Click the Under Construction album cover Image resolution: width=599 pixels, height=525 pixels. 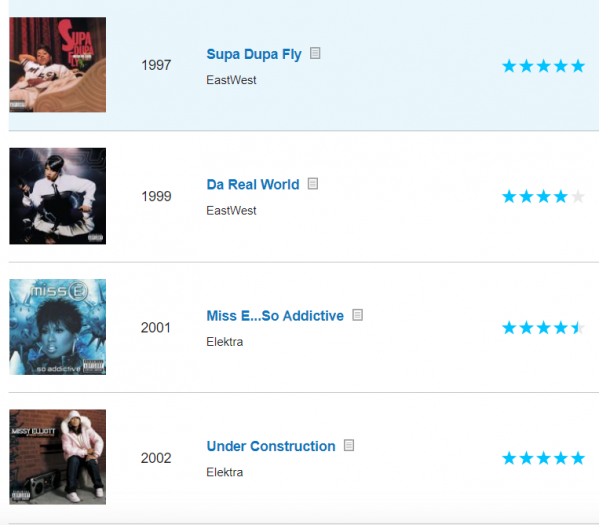coord(58,457)
